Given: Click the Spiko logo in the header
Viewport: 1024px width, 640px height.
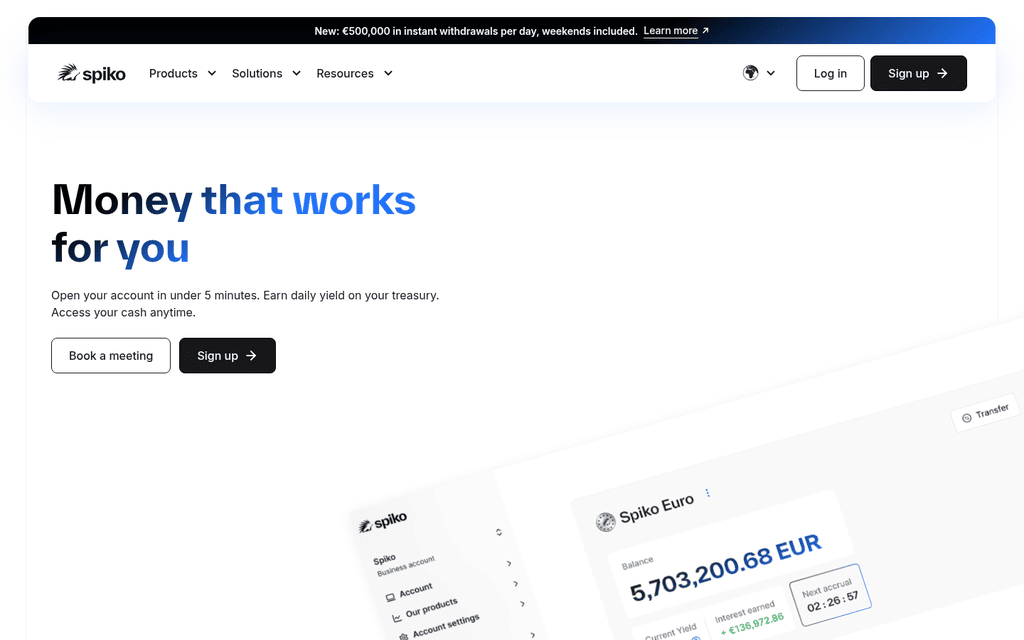Looking at the screenshot, I should pos(91,73).
